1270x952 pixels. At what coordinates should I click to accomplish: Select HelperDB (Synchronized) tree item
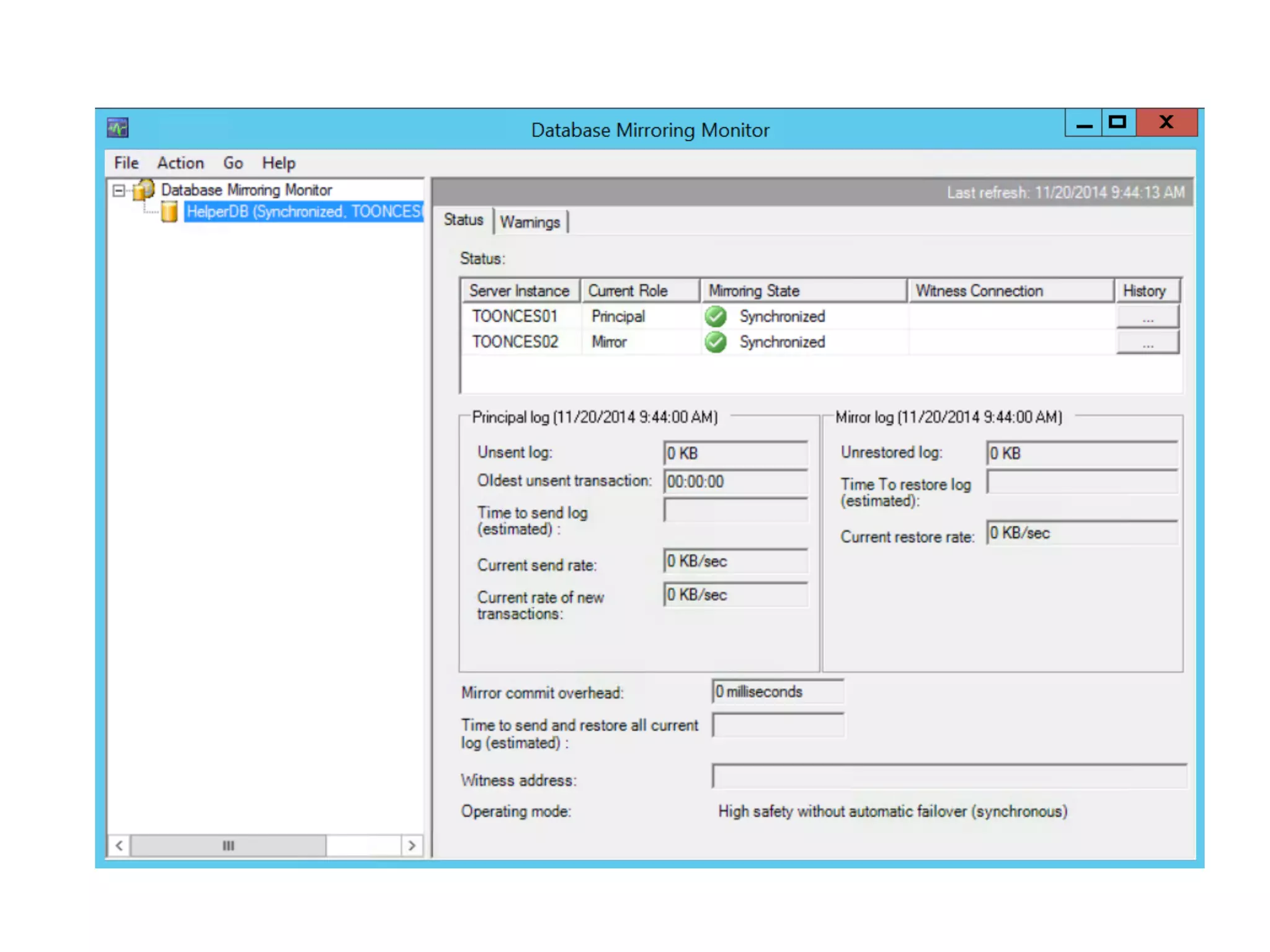[304, 212]
